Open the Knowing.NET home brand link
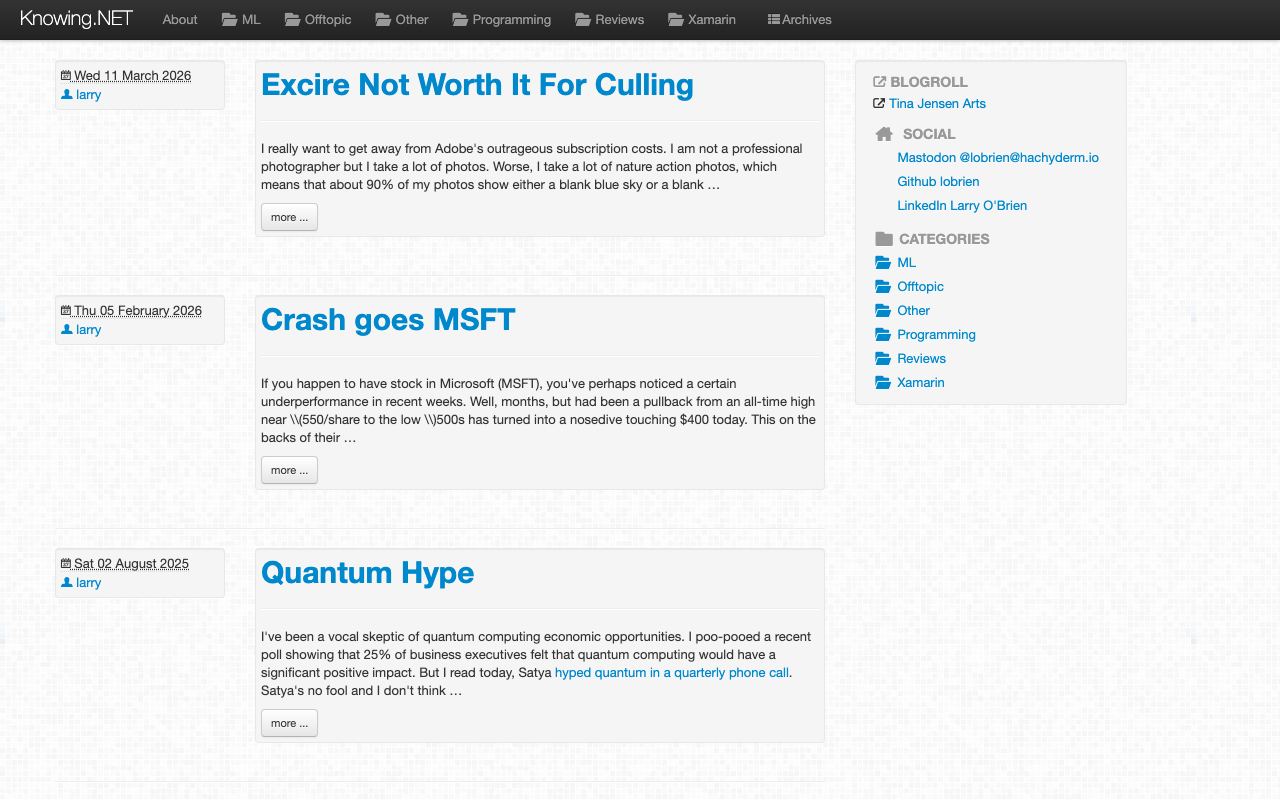Image resolution: width=1280 pixels, height=800 pixels. (x=76, y=19)
